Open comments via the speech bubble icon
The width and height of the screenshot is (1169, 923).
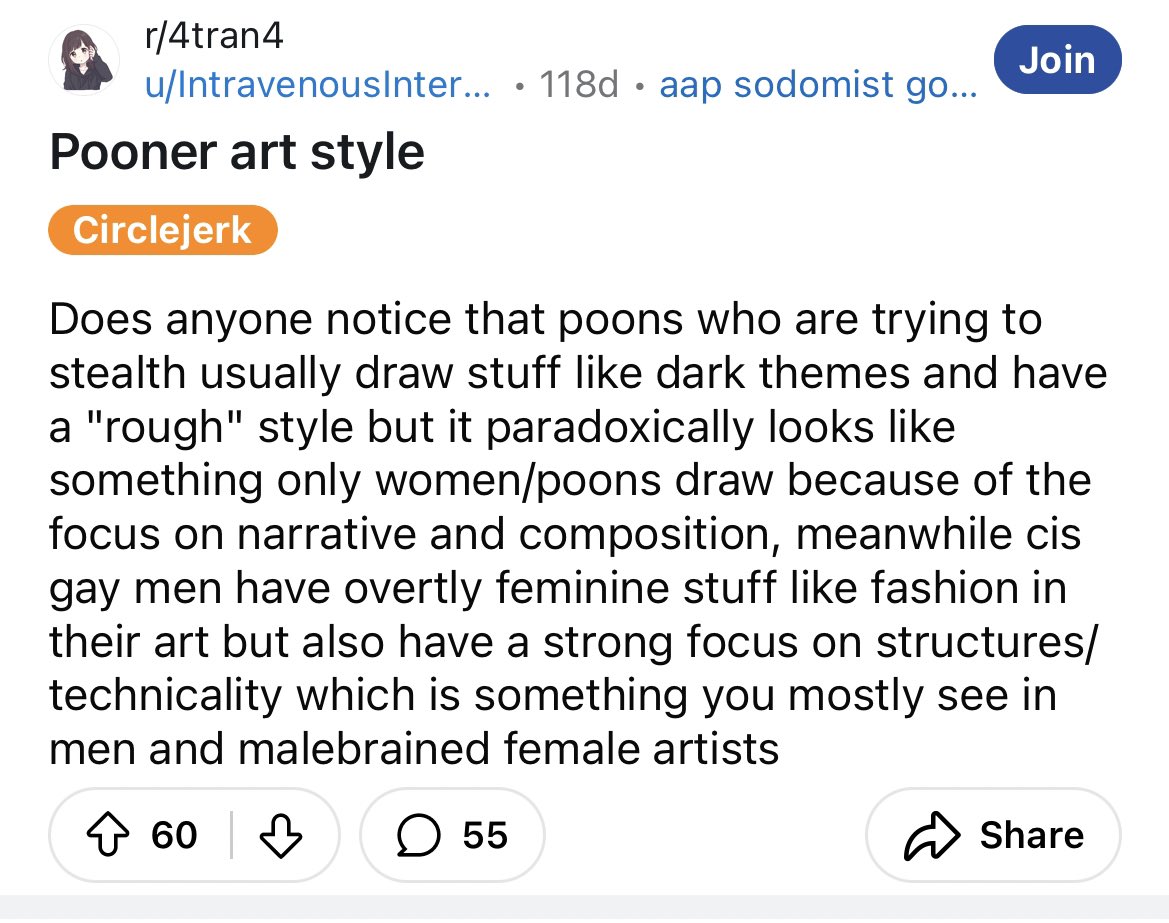pos(411,835)
